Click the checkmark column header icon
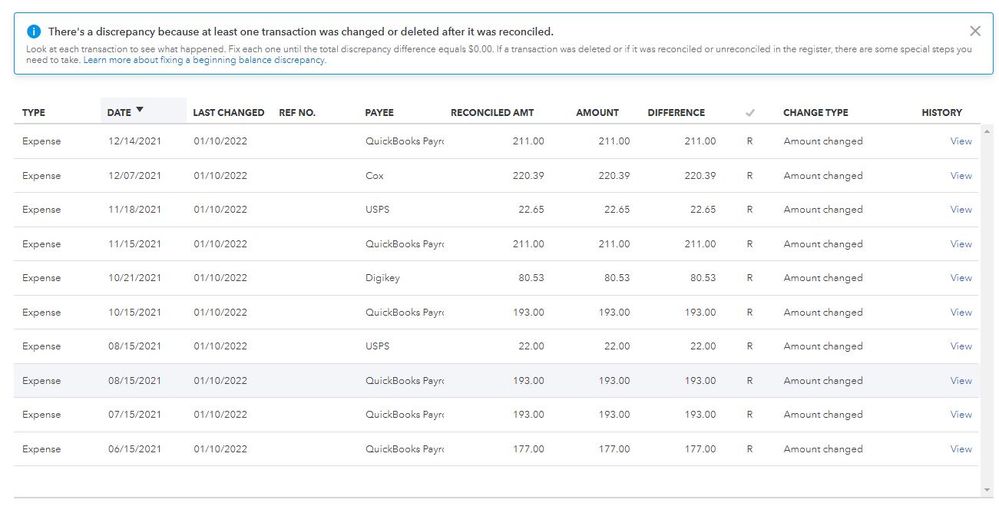Screen dimensions: 999x513 (750, 113)
